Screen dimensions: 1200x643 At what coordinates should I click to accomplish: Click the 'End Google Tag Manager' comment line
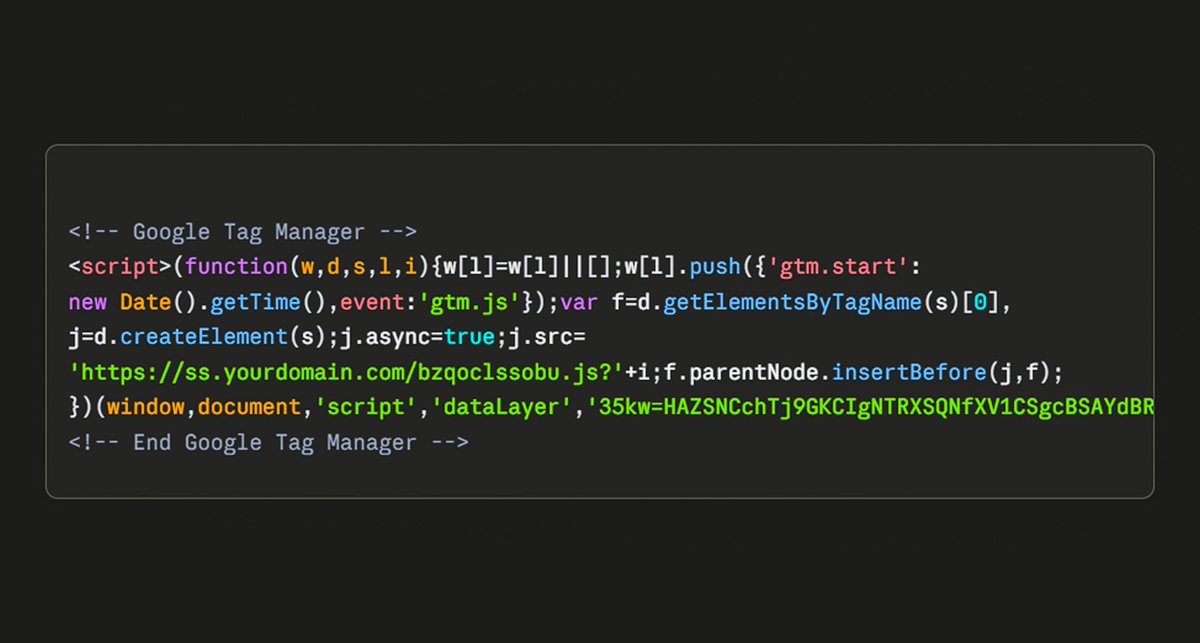(x=268, y=442)
